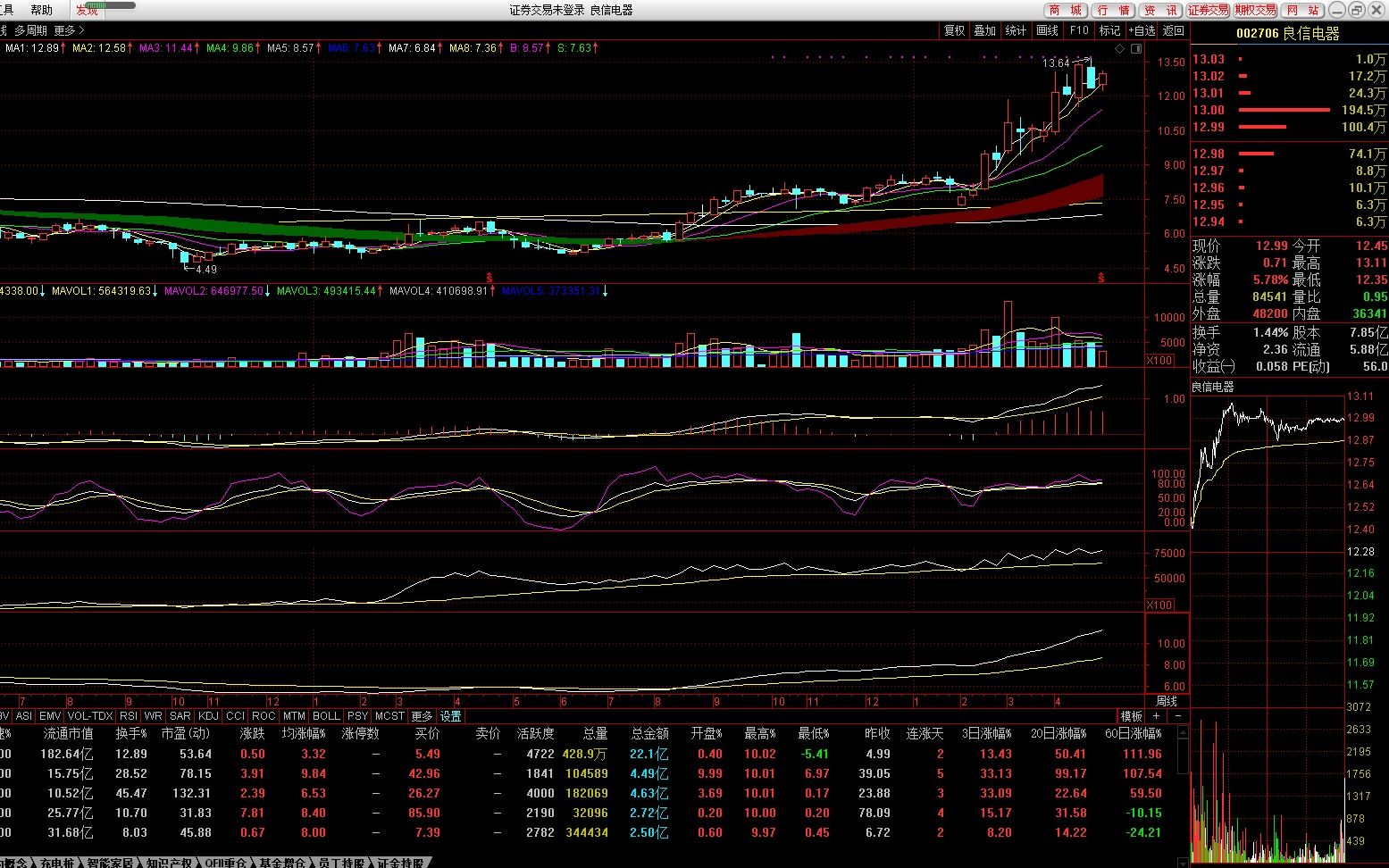Switch to the 智能家居 sector tab
Viewport: 1389px width, 868px height.
point(111,863)
